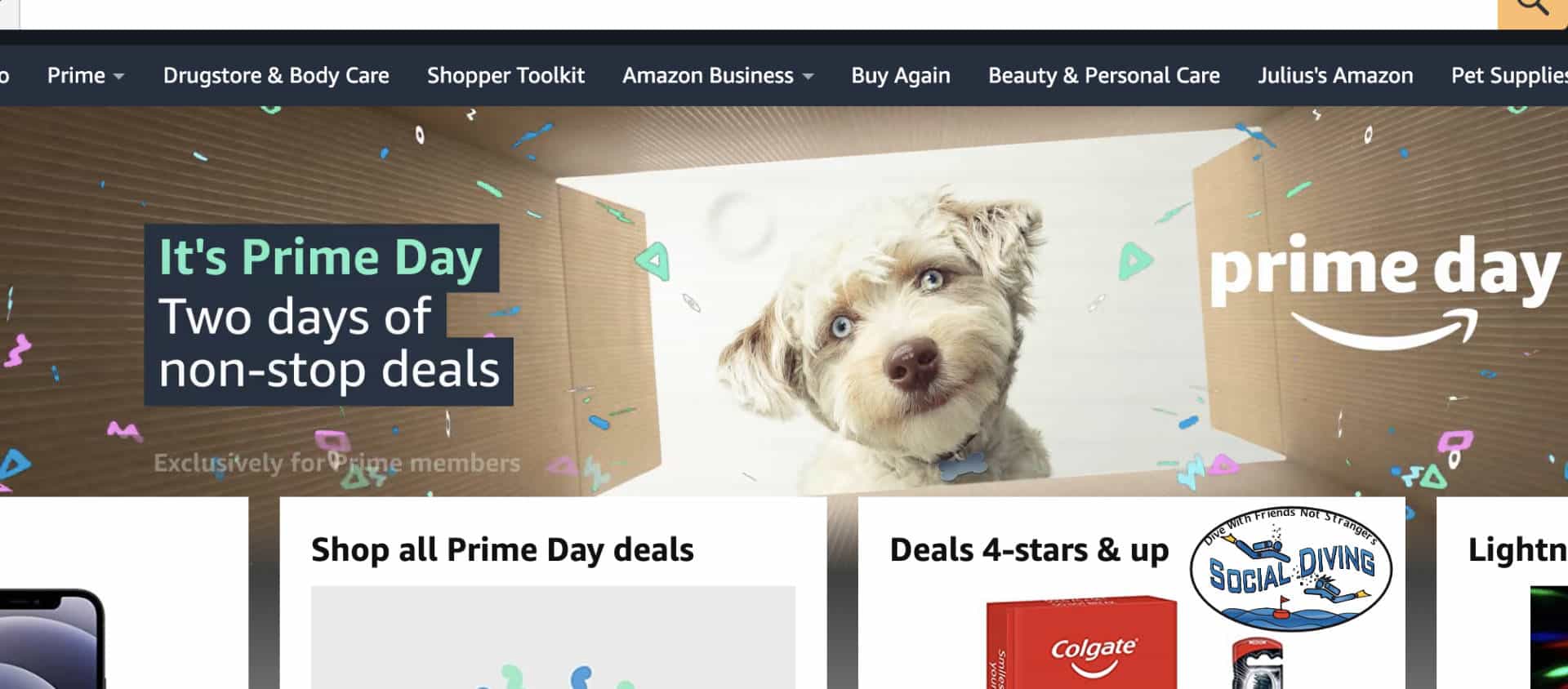Select the Colgate toothpaste product image
1568x689 pixels.
point(1081,643)
